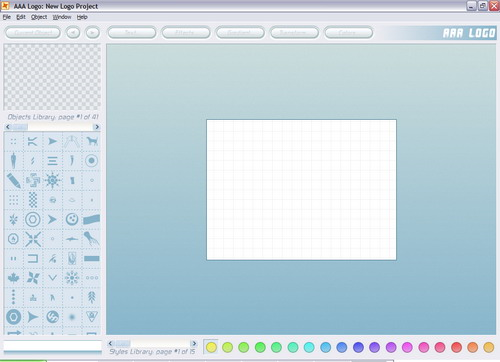Choose the lightning bolt shape
The width and height of the screenshot is (500, 362).
point(33,161)
